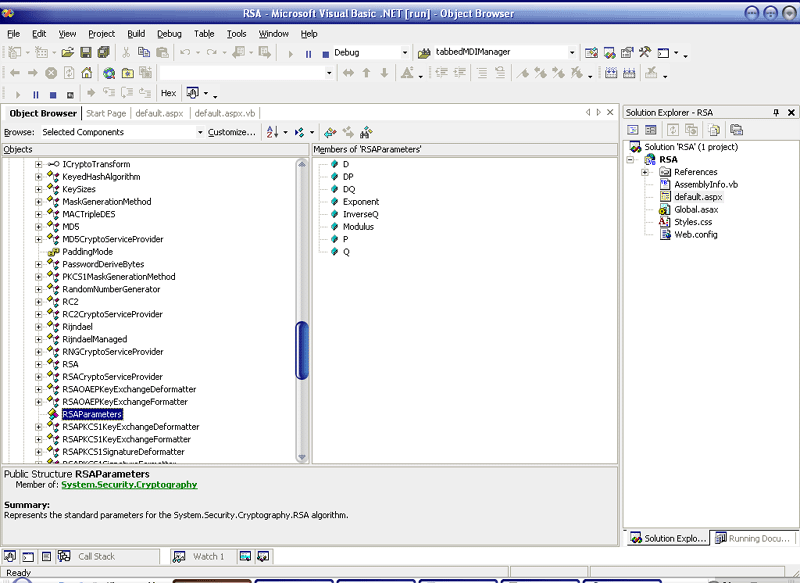
Task: Click the Find Symbol binoculars icon
Action: coord(366,132)
